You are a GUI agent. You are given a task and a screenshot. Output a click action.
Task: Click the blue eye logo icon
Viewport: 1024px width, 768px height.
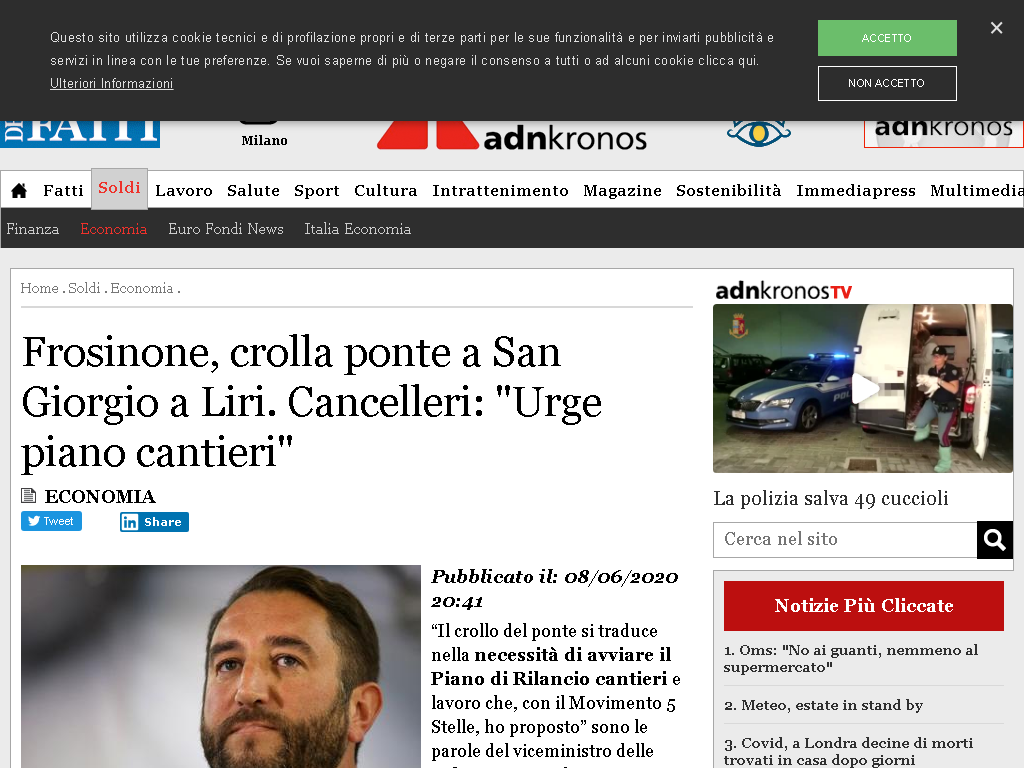click(x=759, y=133)
